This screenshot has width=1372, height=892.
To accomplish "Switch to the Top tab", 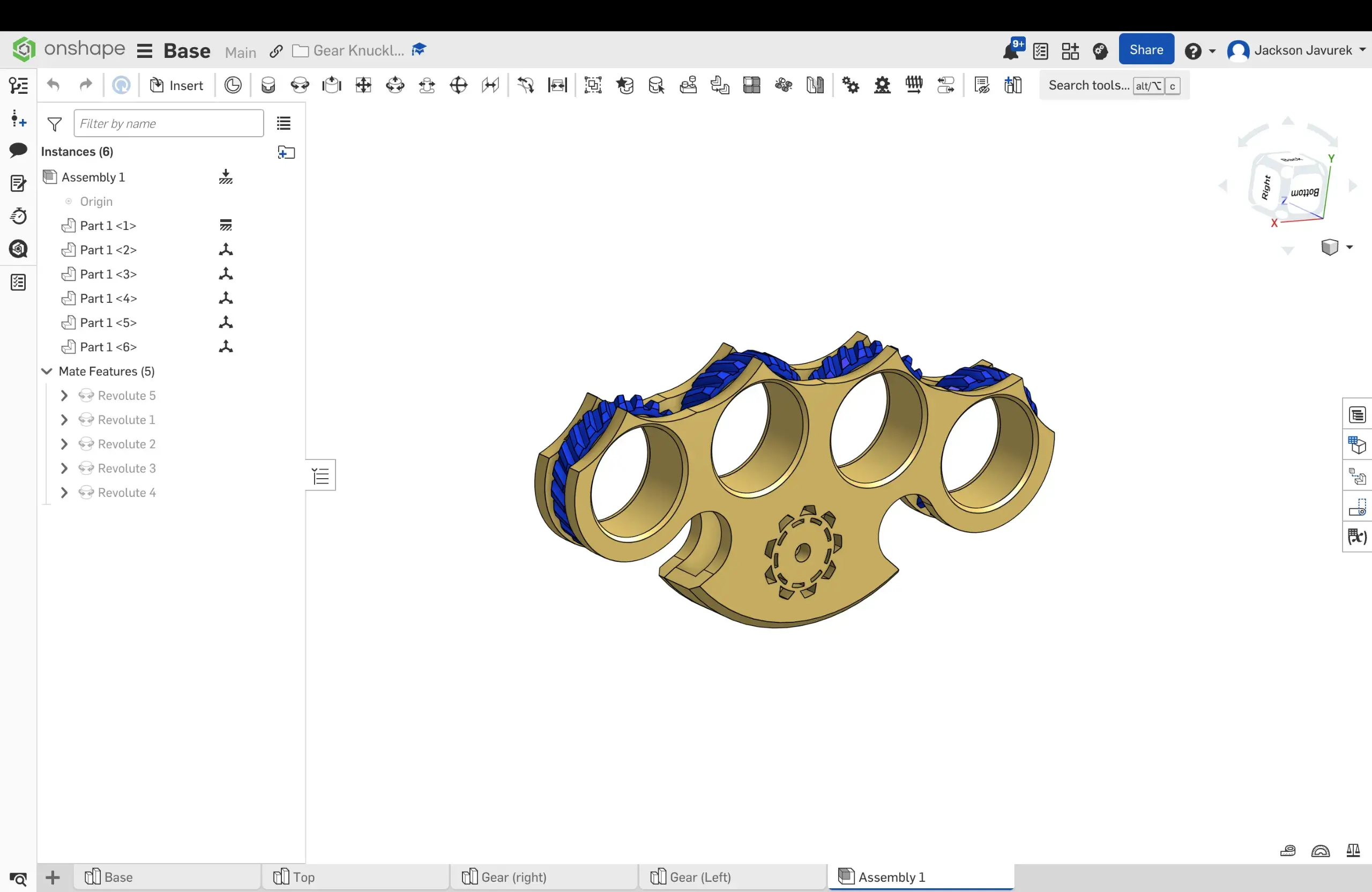I will click(356, 877).
